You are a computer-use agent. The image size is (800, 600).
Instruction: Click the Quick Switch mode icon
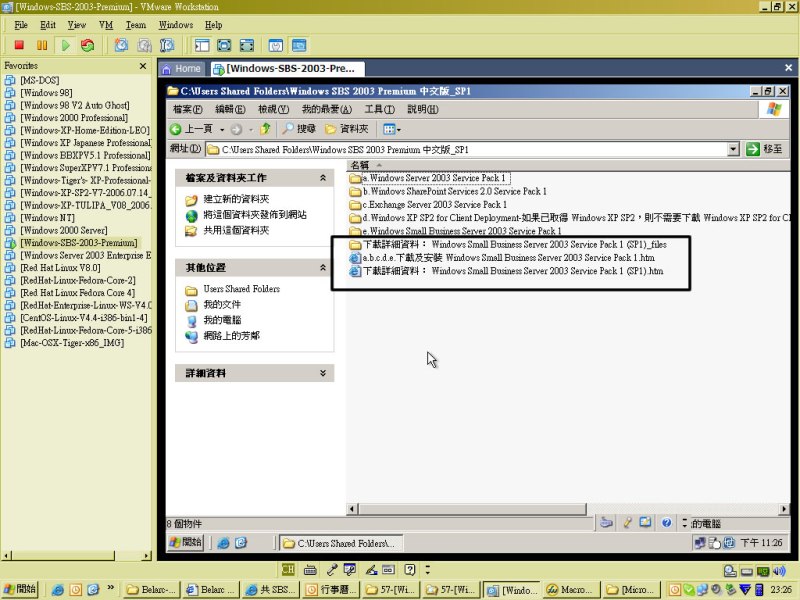[x=246, y=45]
